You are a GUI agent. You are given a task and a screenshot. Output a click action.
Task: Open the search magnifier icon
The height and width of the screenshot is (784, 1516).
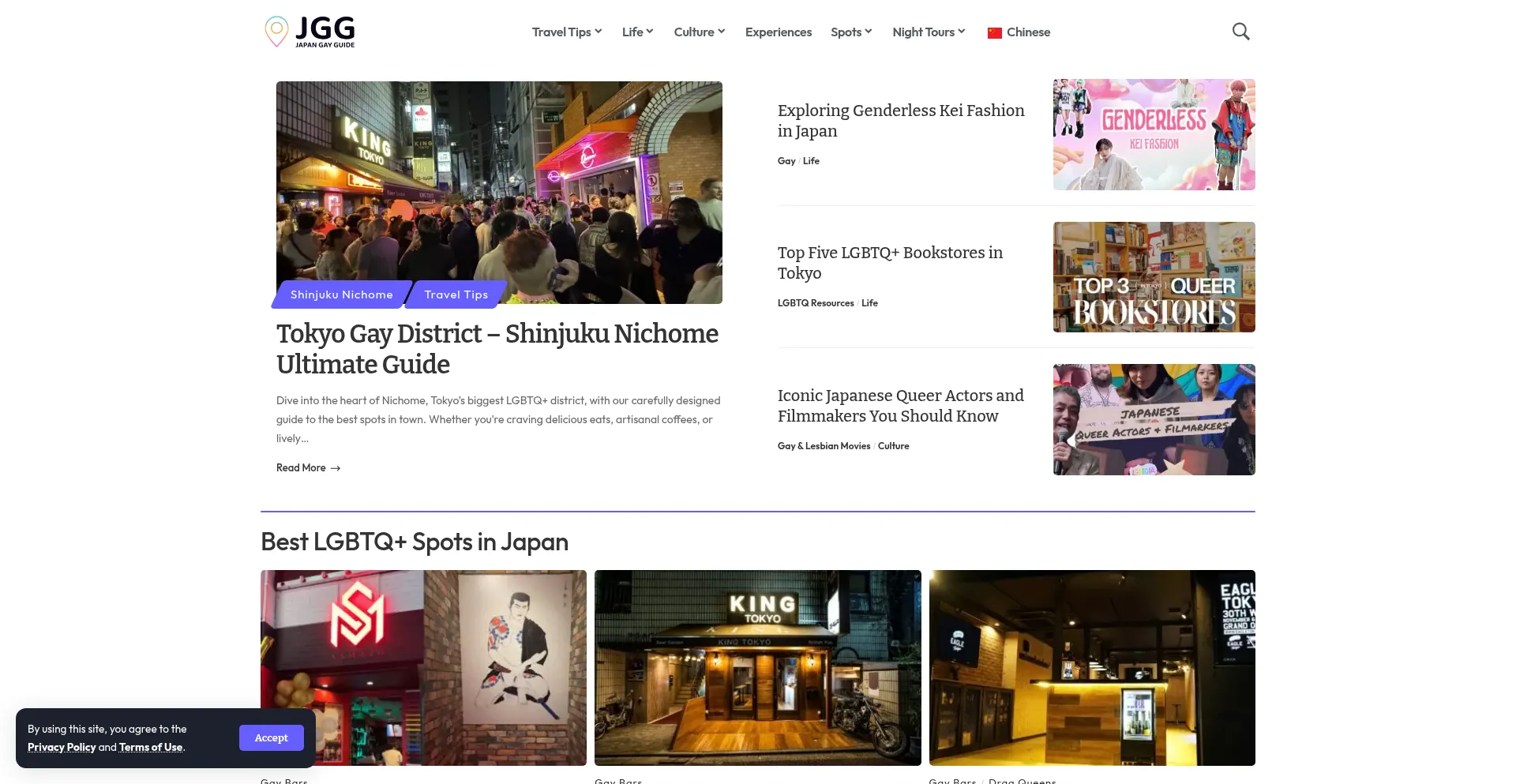[1240, 32]
